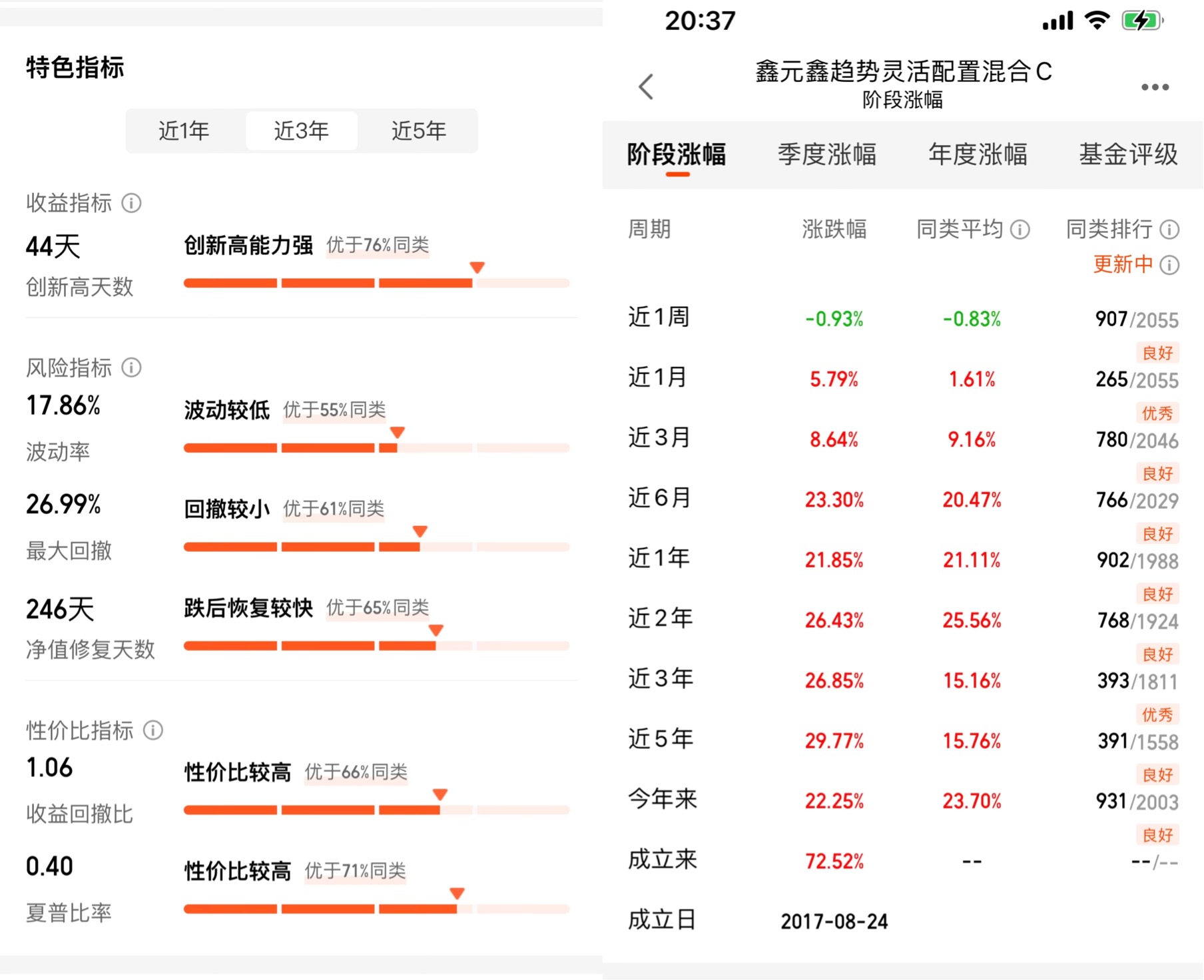This screenshot has width=1204, height=980.
Task: Tap the 246天 recovery days value
Action: pyautogui.click(x=60, y=609)
